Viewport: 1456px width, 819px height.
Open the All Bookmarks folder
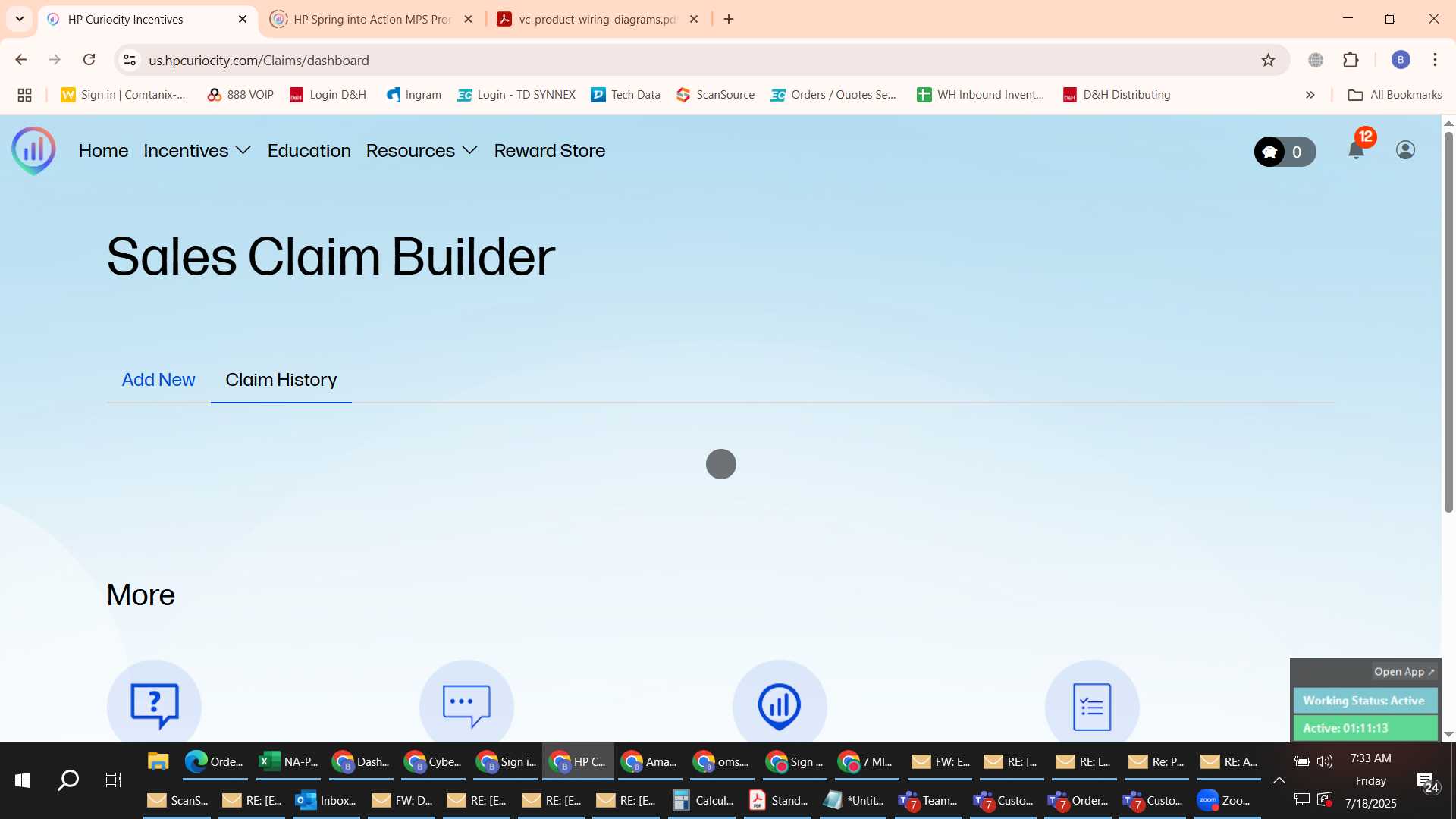[x=1395, y=95]
